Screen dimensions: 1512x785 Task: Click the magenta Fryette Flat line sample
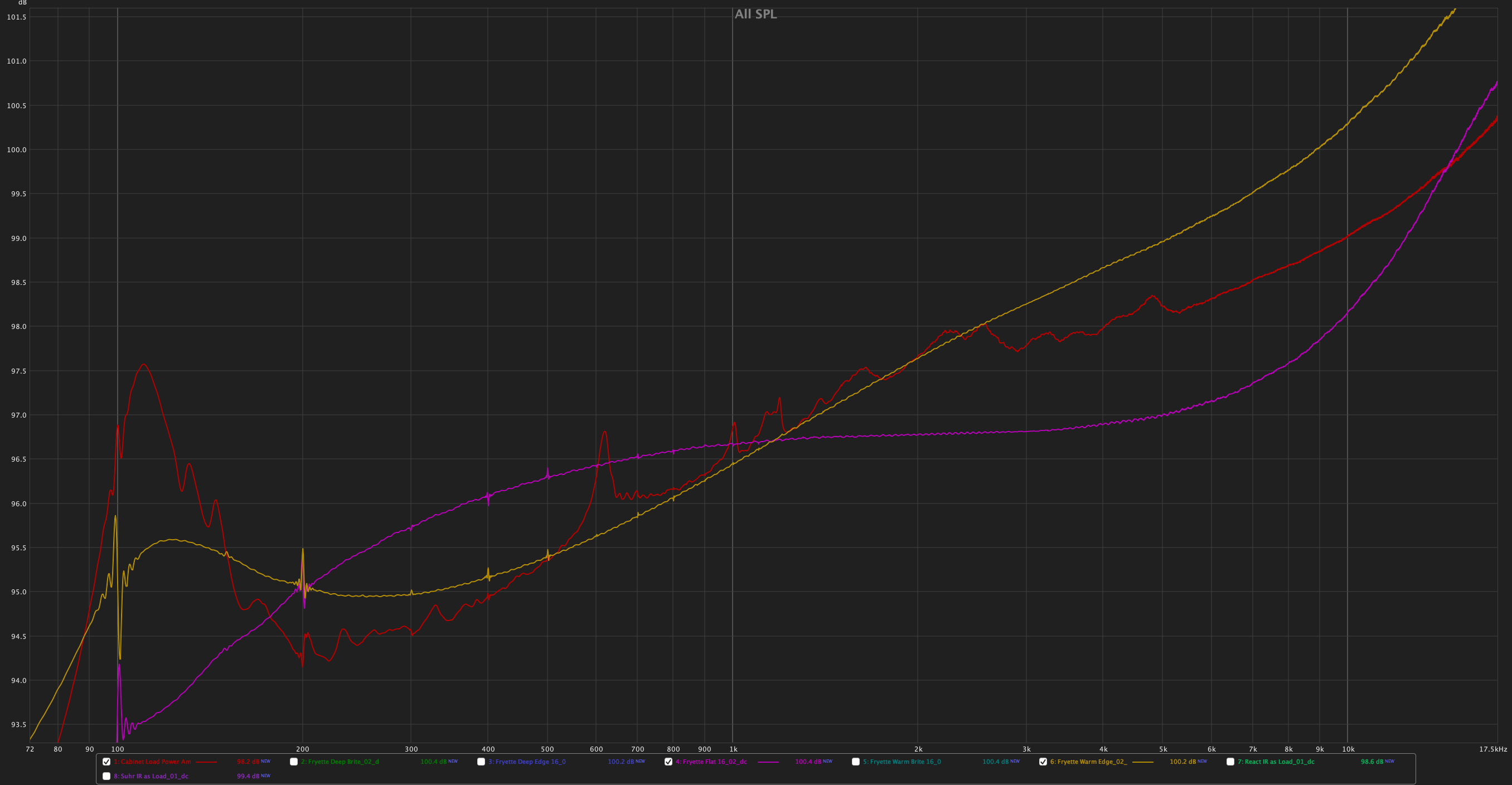coord(768,762)
